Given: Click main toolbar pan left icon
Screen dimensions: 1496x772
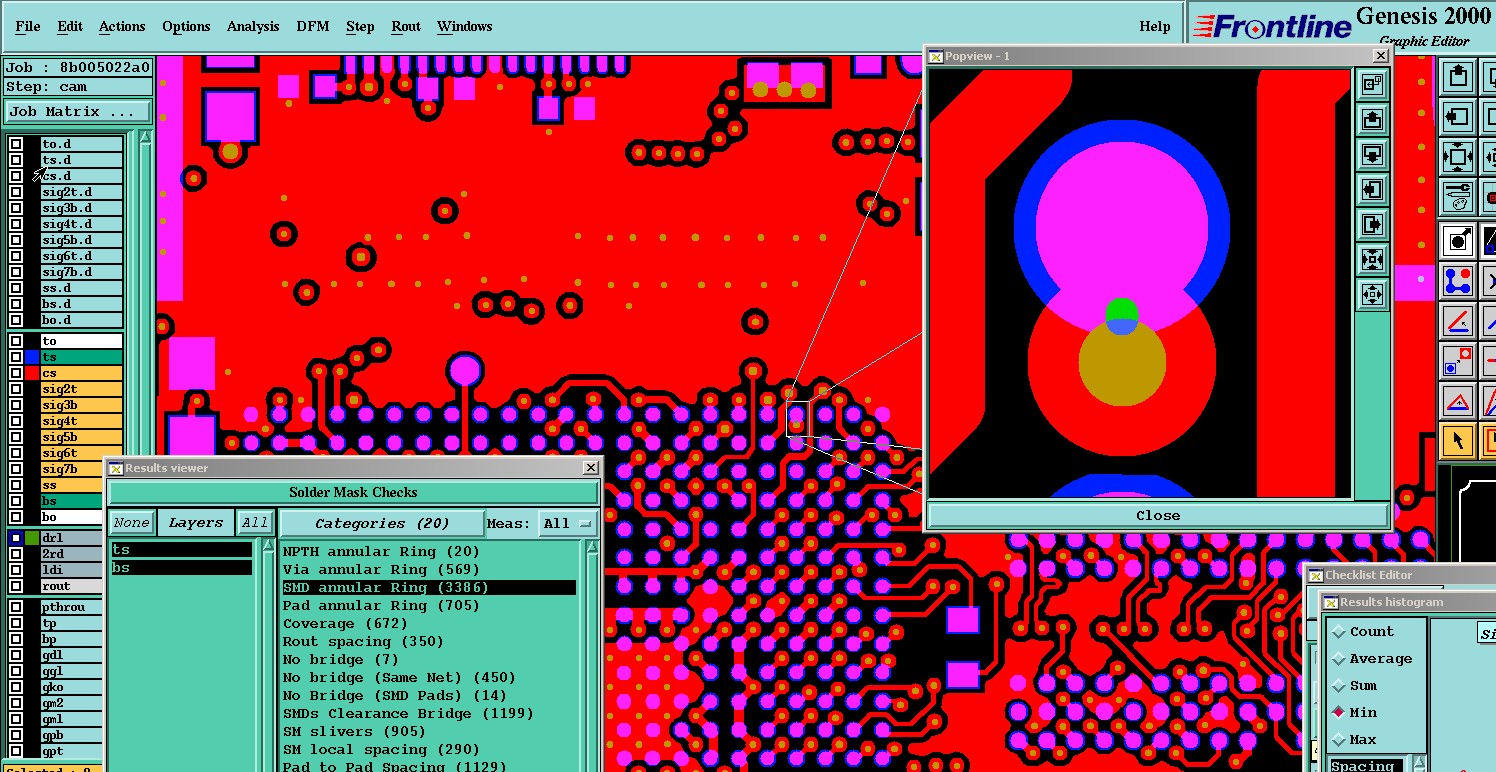Looking at the screenshot, I should [1458, 117].
